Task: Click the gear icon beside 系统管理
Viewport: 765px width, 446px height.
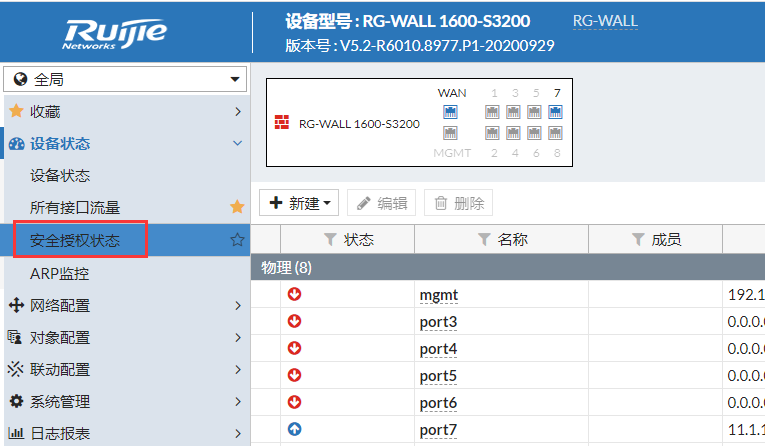Action: pos(16,401)
